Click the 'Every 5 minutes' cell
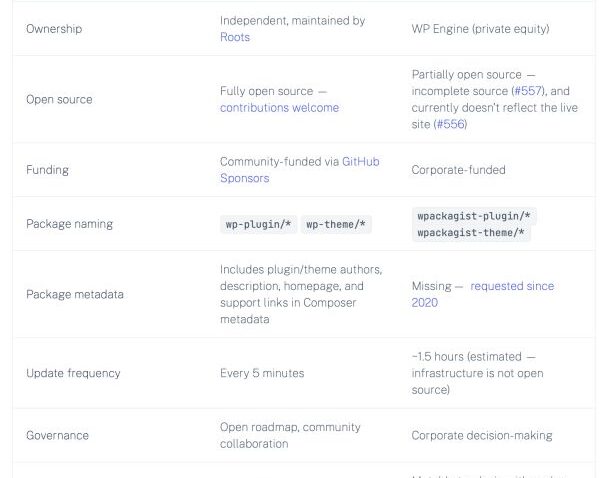Screen dimensions: 604x478 tap(262, 373)
